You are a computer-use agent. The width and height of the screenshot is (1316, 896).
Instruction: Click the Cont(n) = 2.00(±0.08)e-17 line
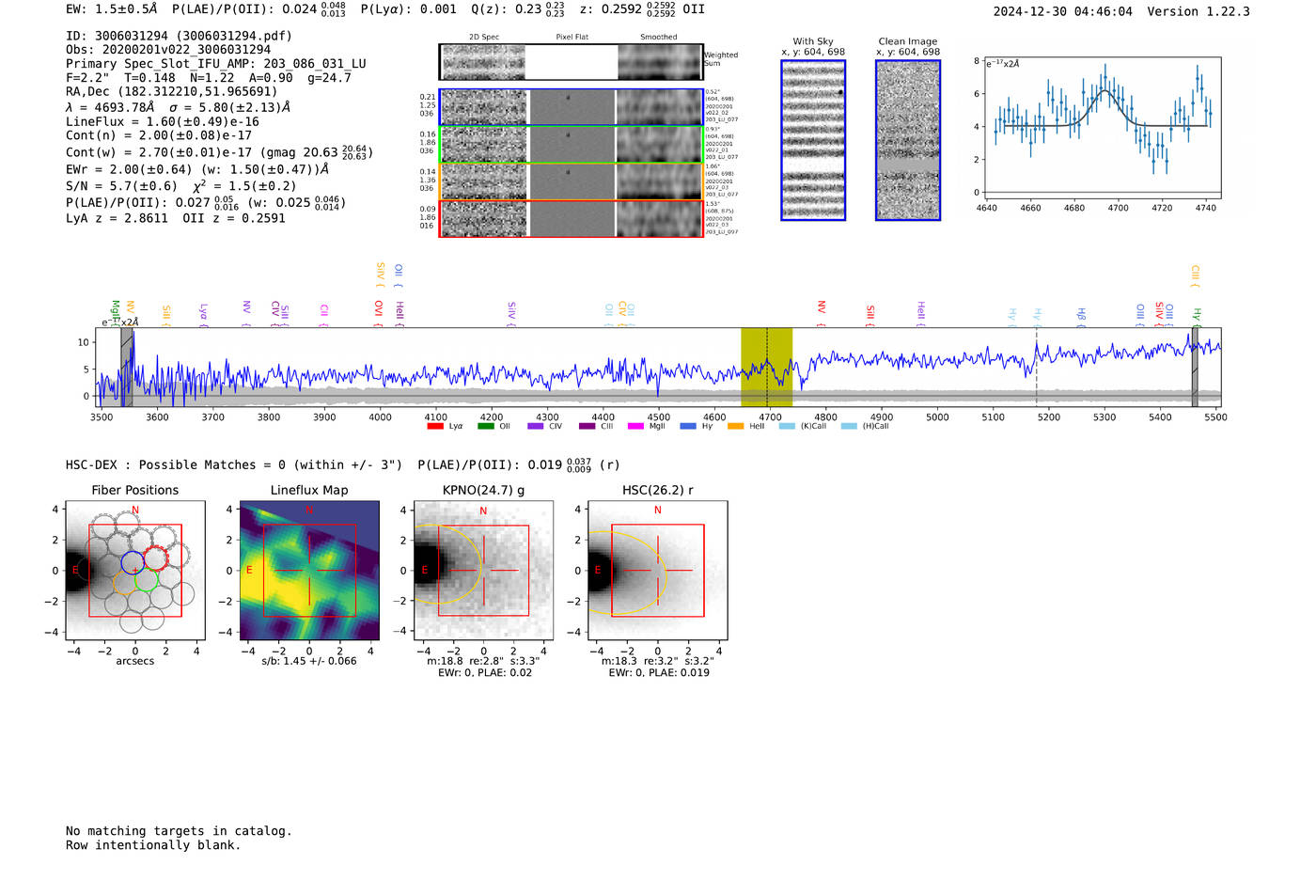(x=159, y=135)
